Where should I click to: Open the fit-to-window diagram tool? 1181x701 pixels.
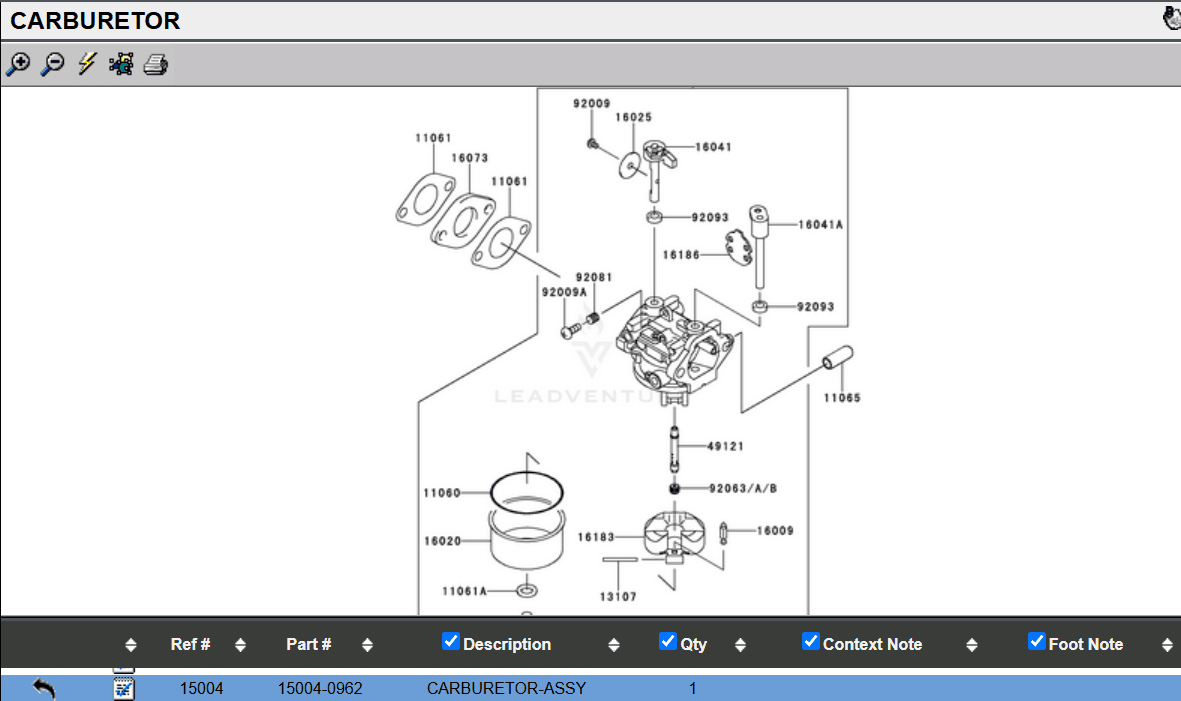(120, 63)
